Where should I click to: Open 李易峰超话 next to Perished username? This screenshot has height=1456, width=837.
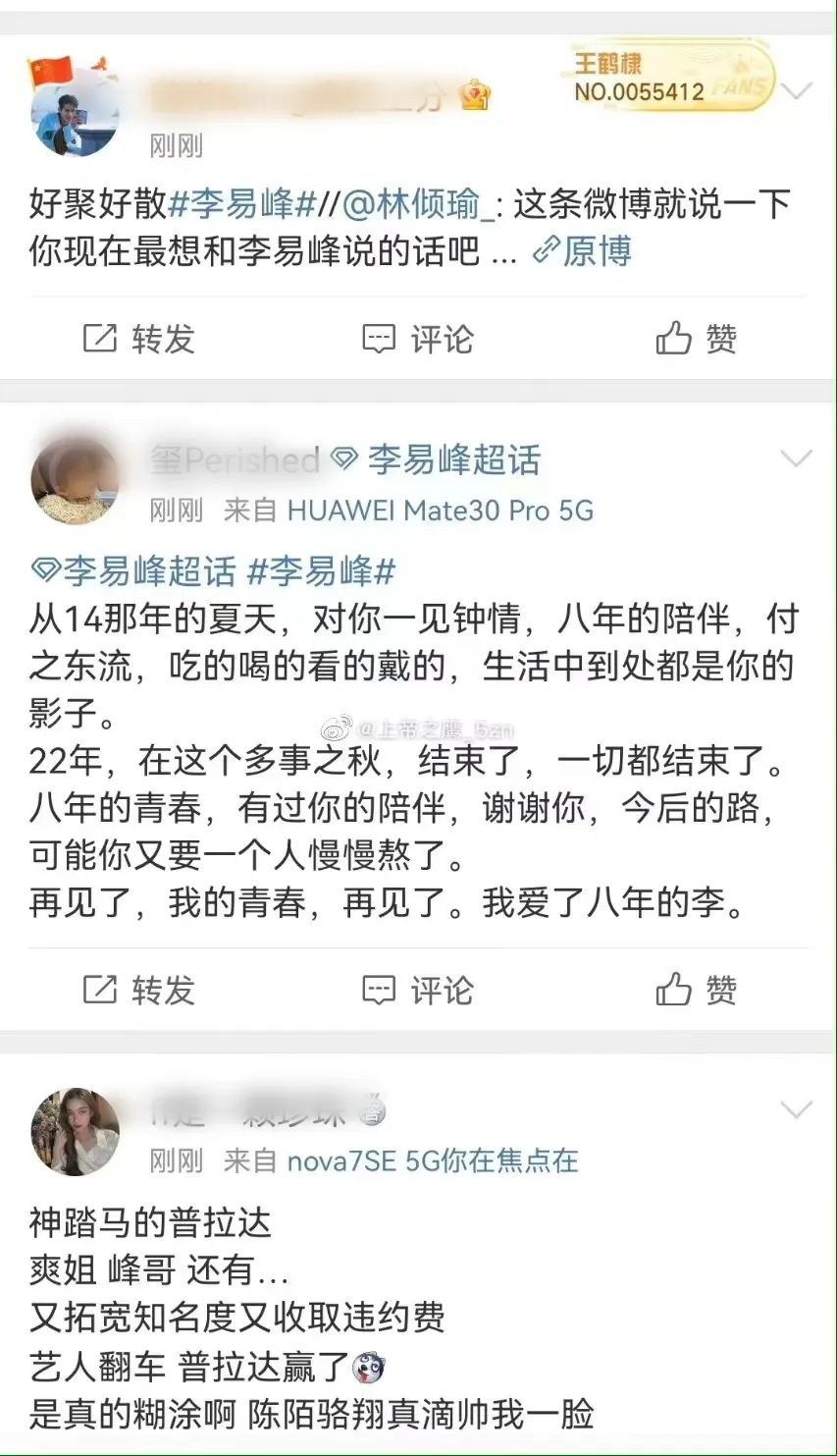(436, 459)
